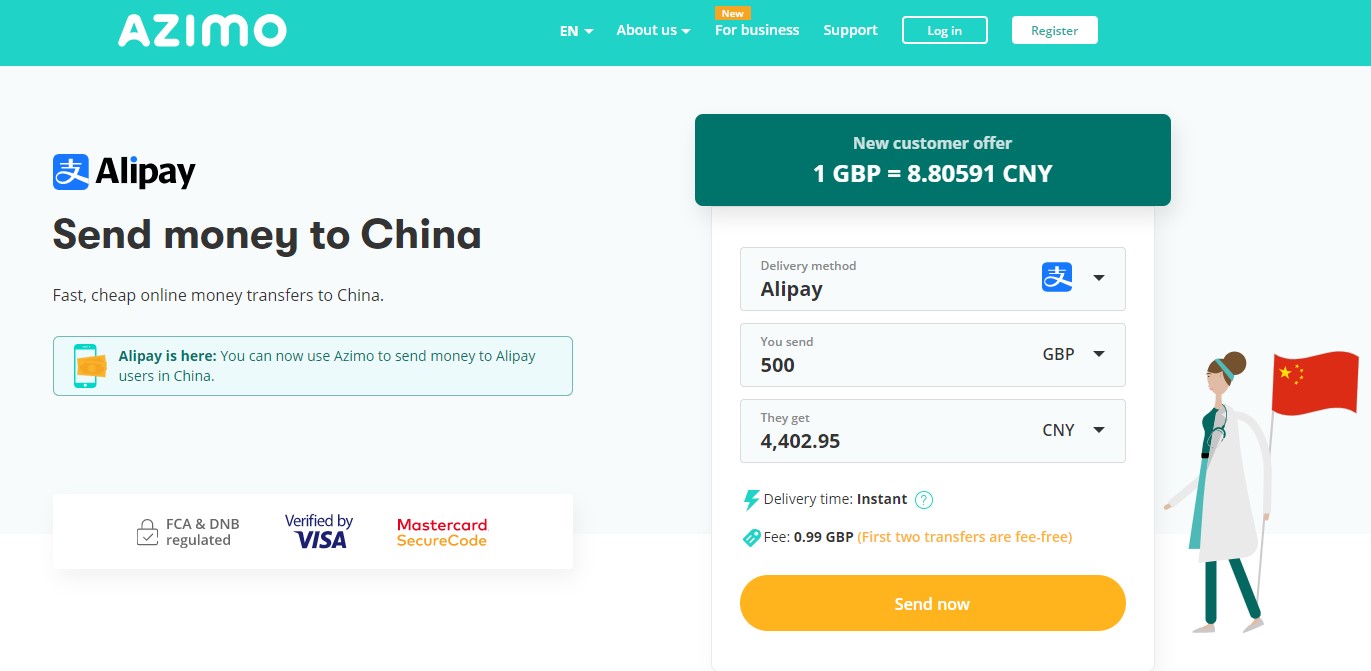This screenshot has width=1371, height=671.
Task: Open the GBP currency dropdown
Action: coord(1098,354)
